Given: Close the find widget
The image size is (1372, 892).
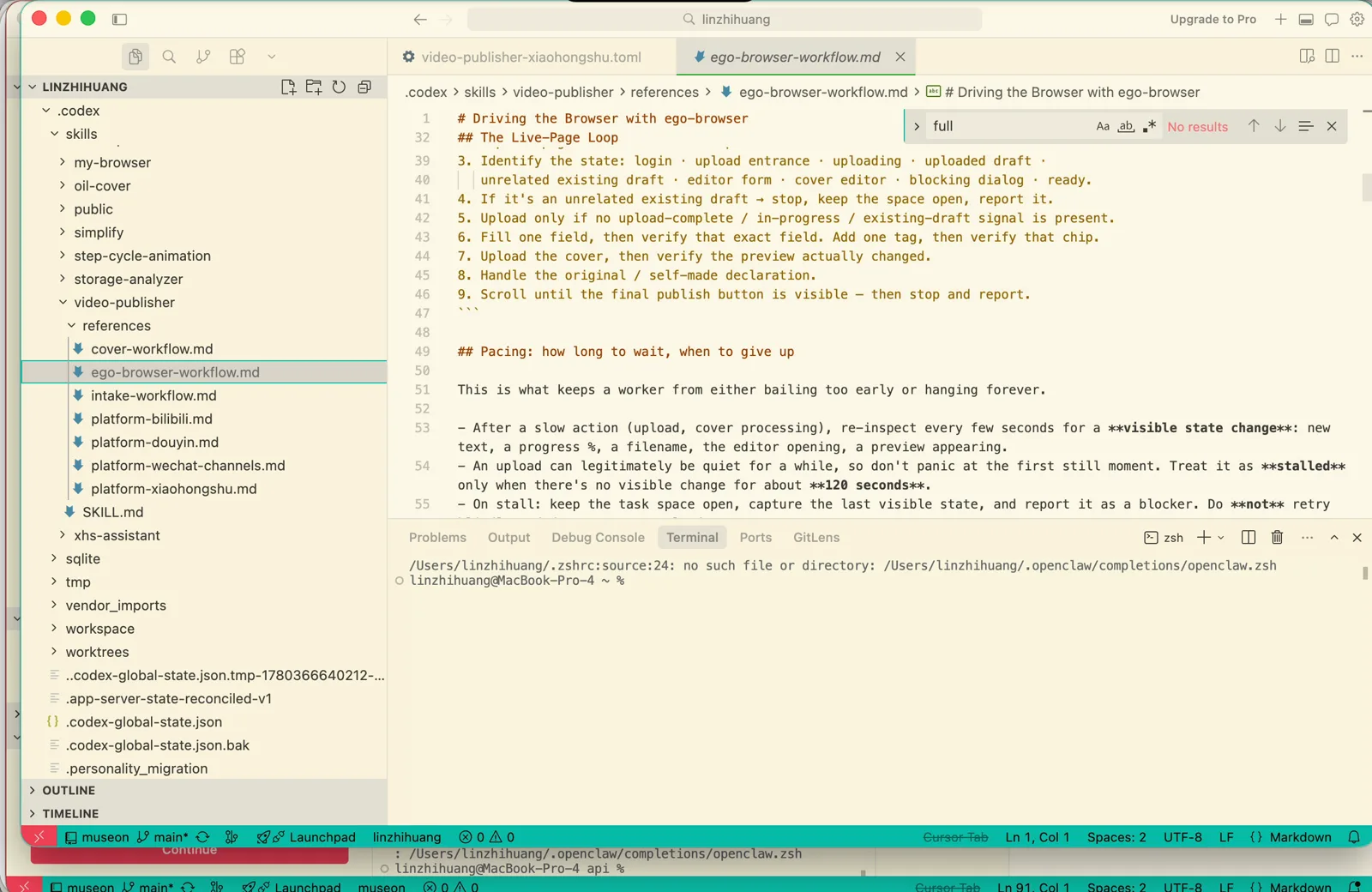Looking at the screenshot, I should (x=1332, y=126).
